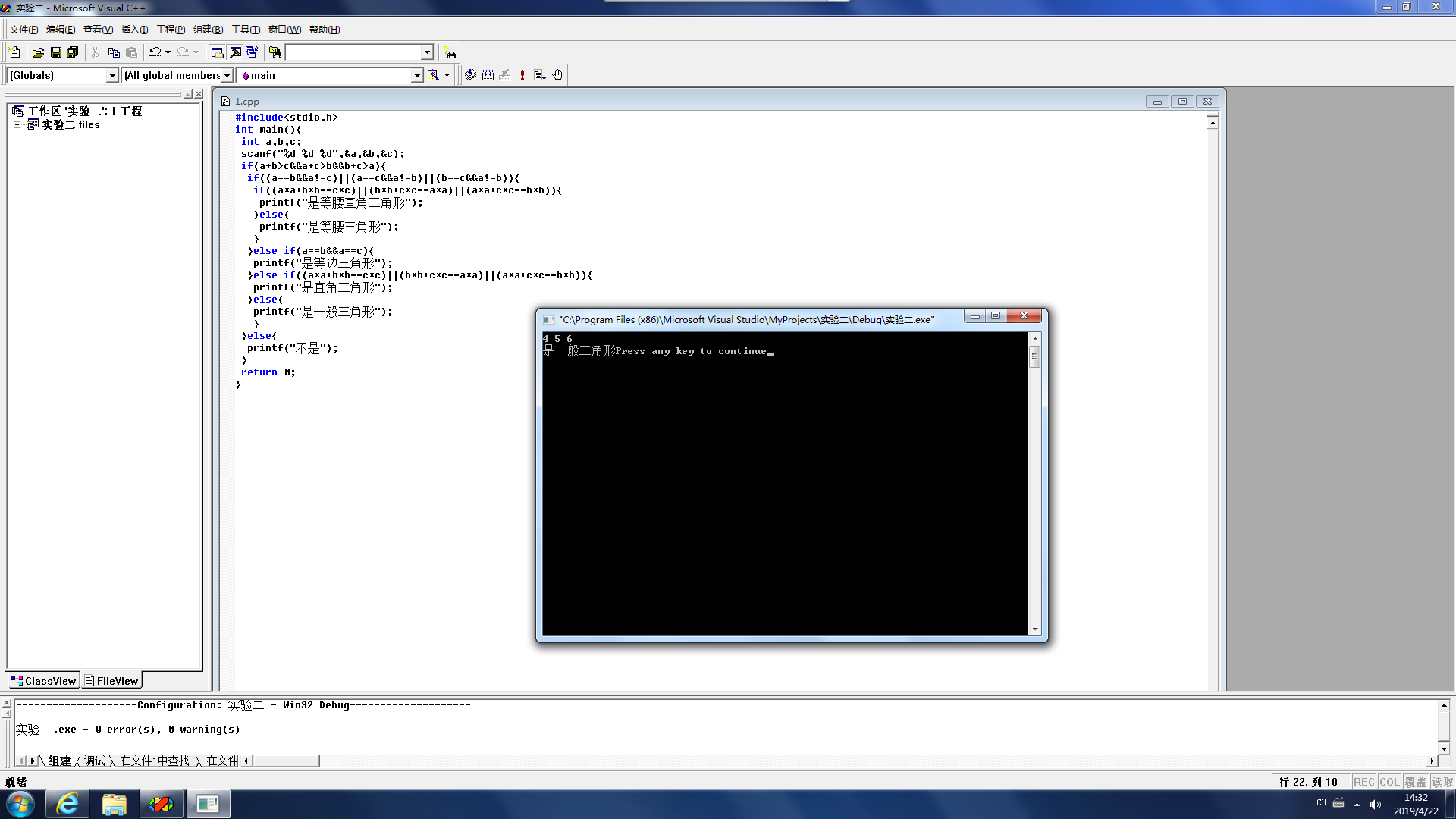Select the 调试 output tab

(95, 761)
